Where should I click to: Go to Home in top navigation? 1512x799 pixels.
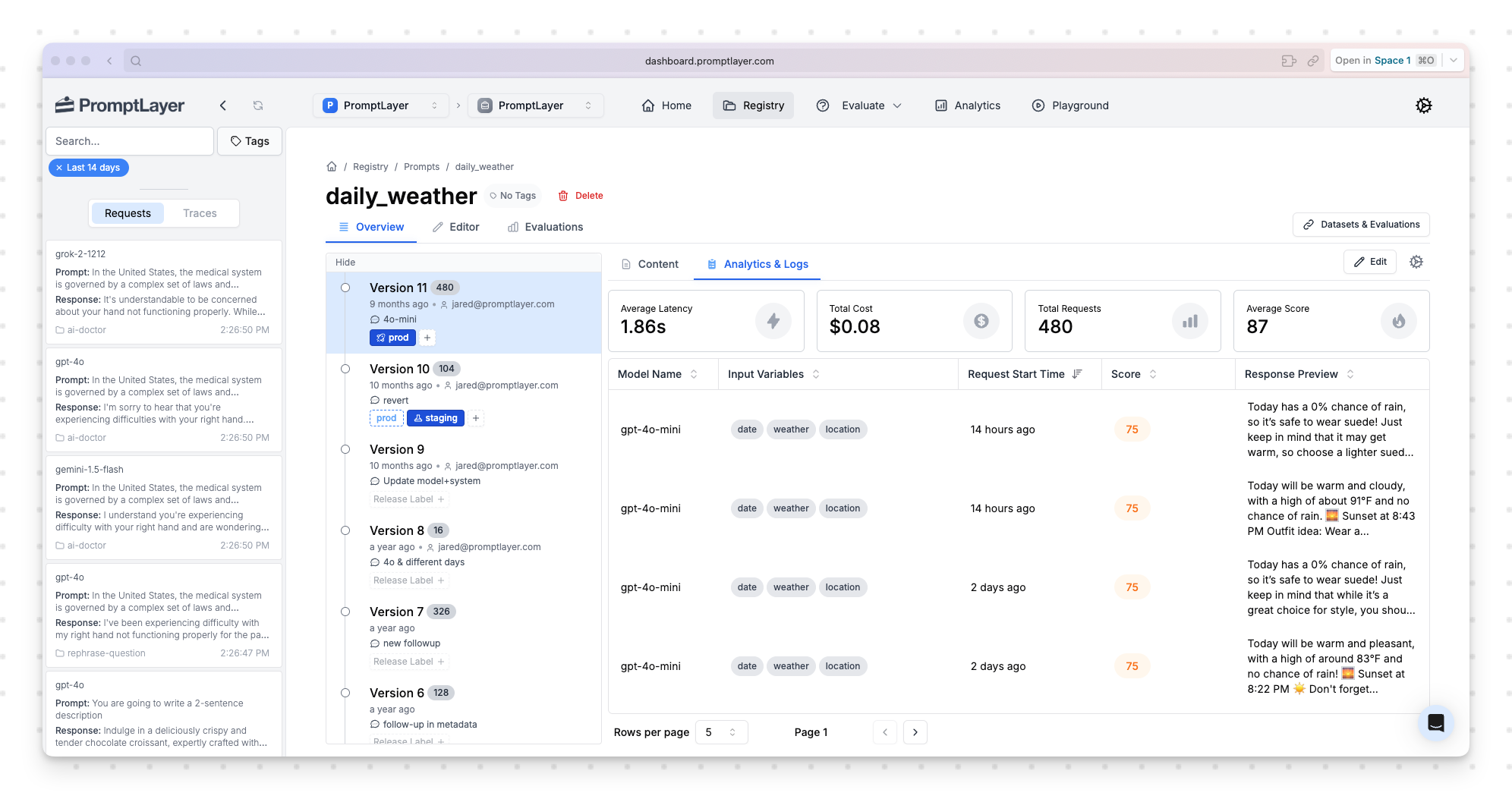tap(666, 105)
